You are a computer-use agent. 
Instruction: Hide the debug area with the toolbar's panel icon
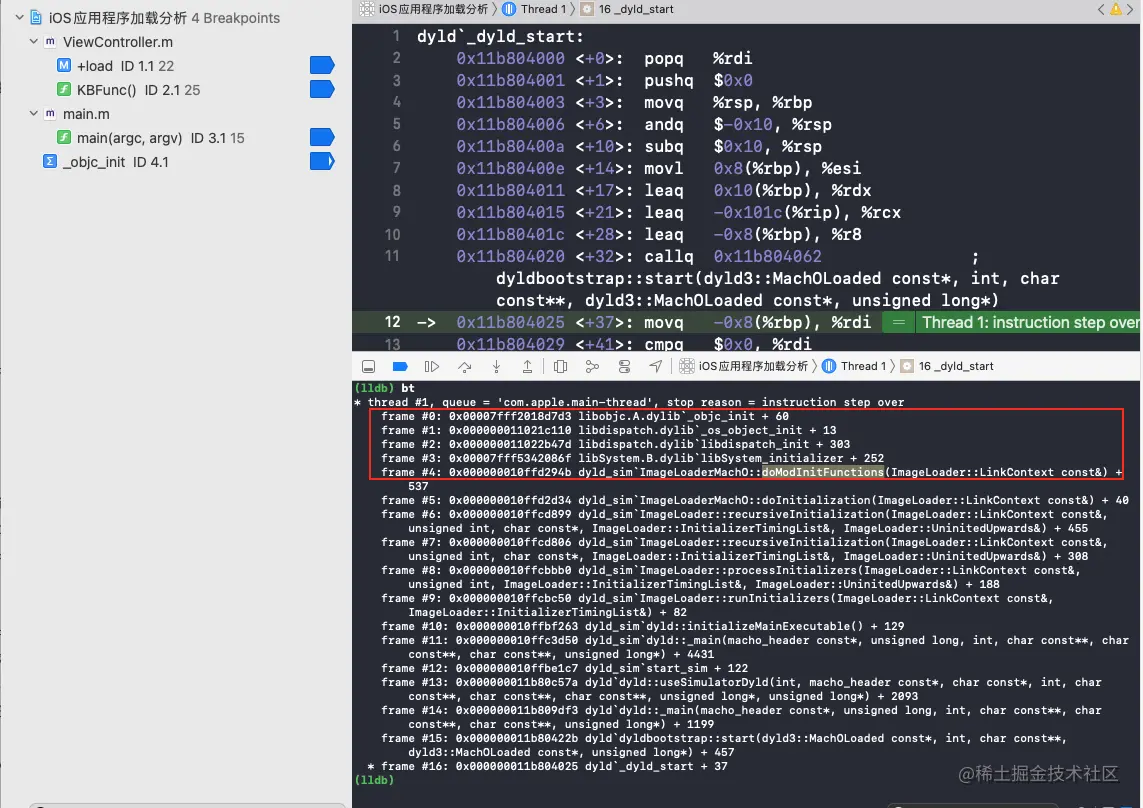point(369,366)
